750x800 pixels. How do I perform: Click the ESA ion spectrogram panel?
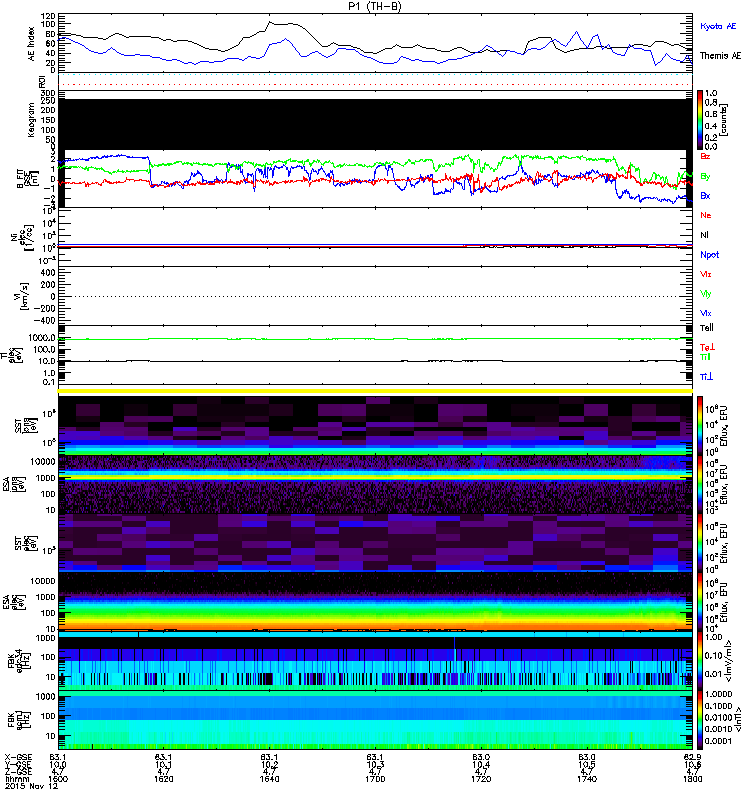pyautogui.click(x=375, y=485)
